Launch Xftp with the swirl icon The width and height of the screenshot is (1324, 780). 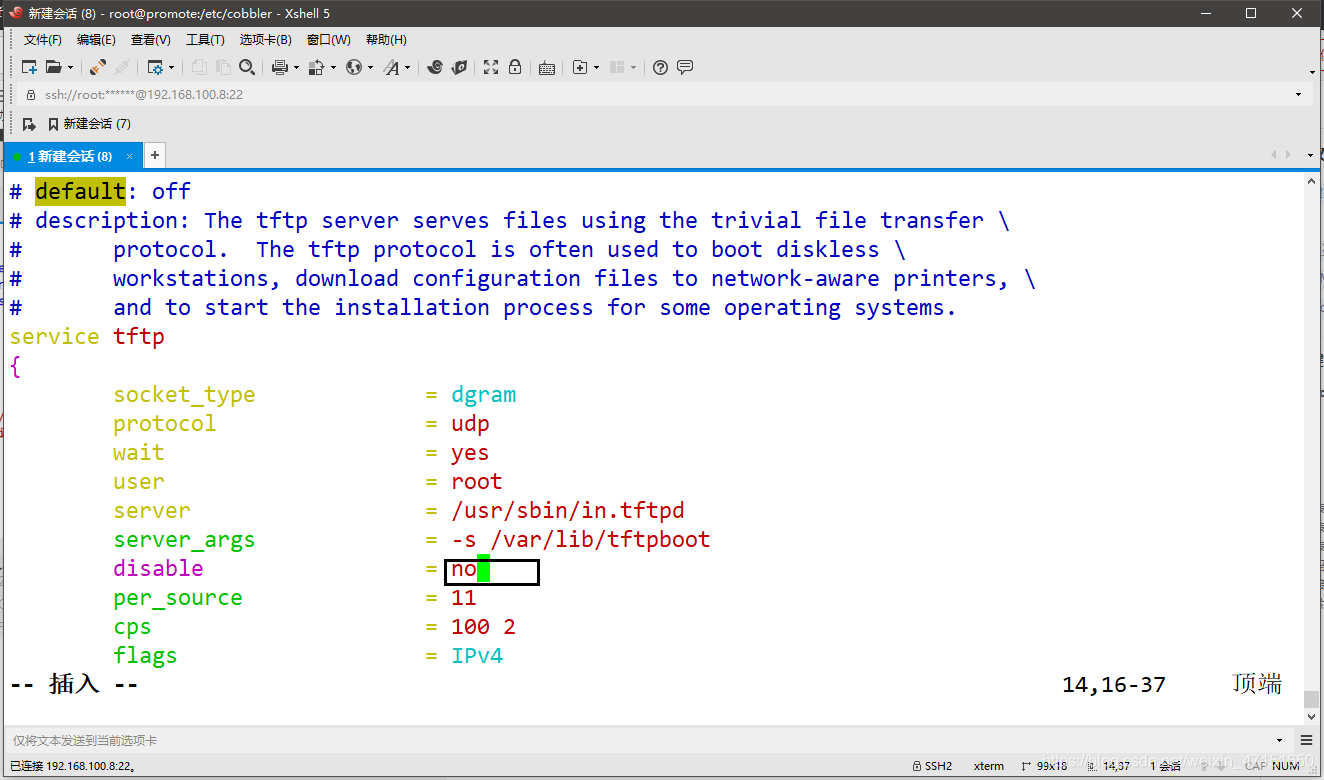[435, 67]
